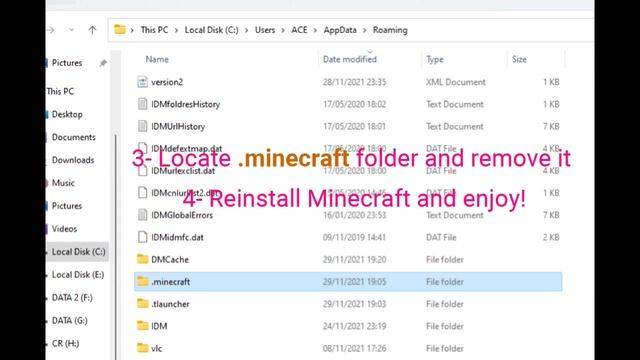Image resolution: width=640 pixels, height=360 pixels.
Task: Sort by Date modified column header
Action: pyautogui.click(x=350, y=59)
